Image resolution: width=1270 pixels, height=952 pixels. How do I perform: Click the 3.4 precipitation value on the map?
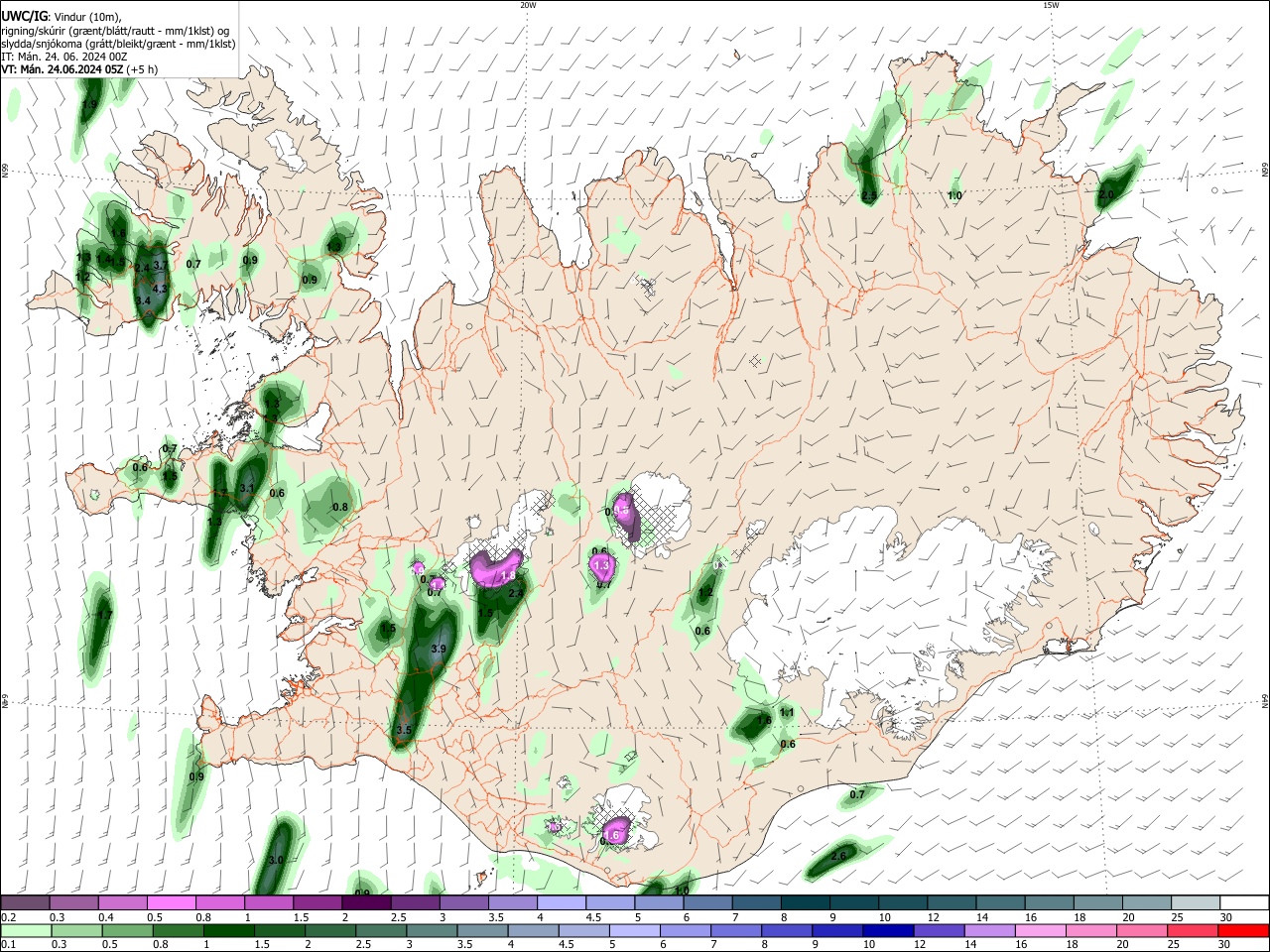(143, 300)
